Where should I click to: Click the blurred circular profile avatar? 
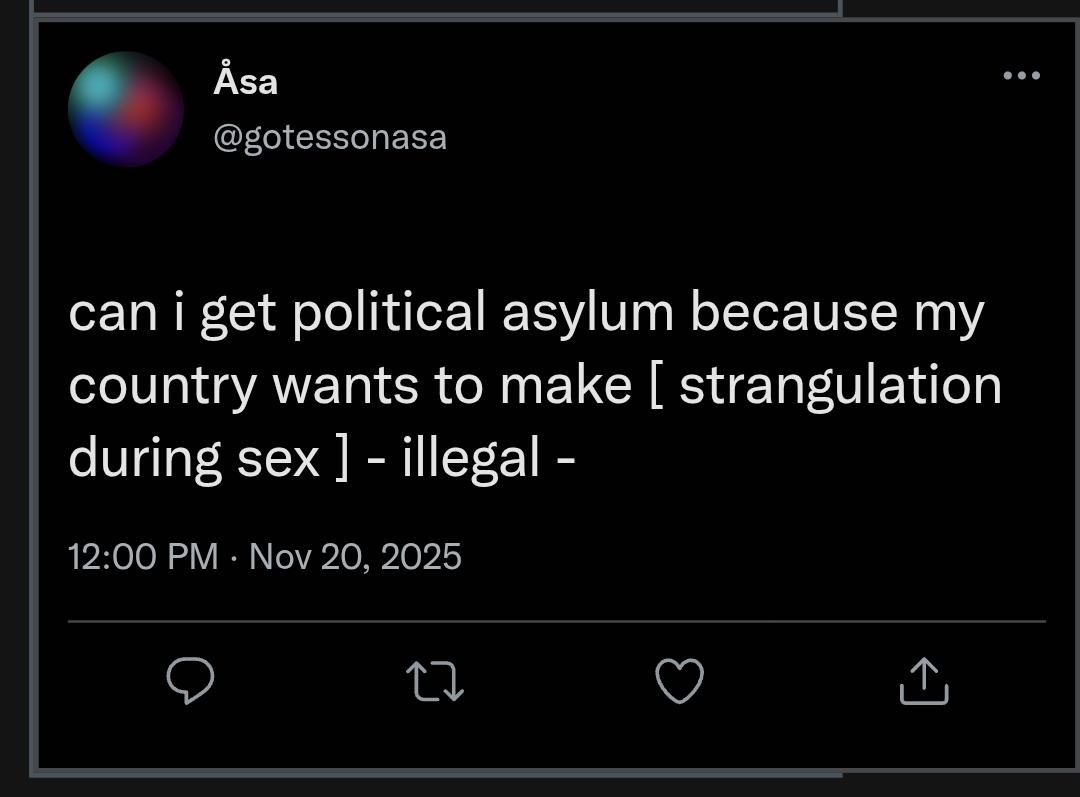(125, 109)
